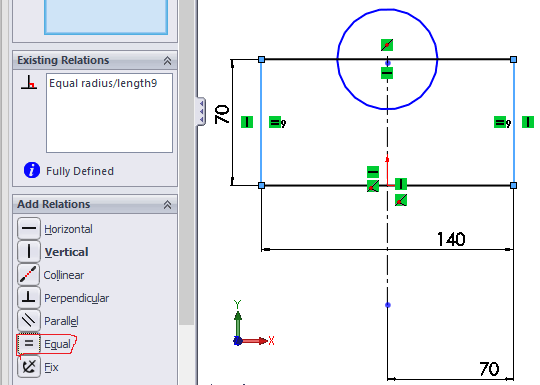Choose the Parallel relation label
This screenshot has height=385, width=540.
tap(61, 321)
